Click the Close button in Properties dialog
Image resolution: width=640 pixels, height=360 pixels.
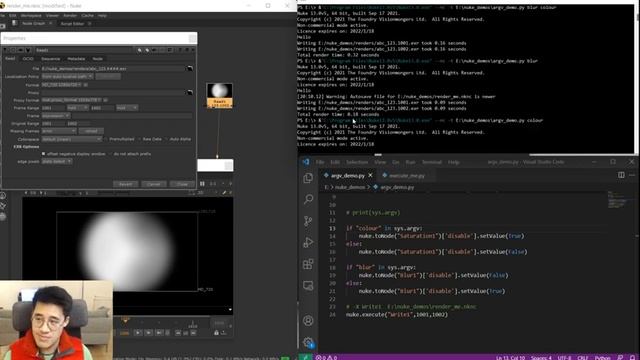[182, 184]
